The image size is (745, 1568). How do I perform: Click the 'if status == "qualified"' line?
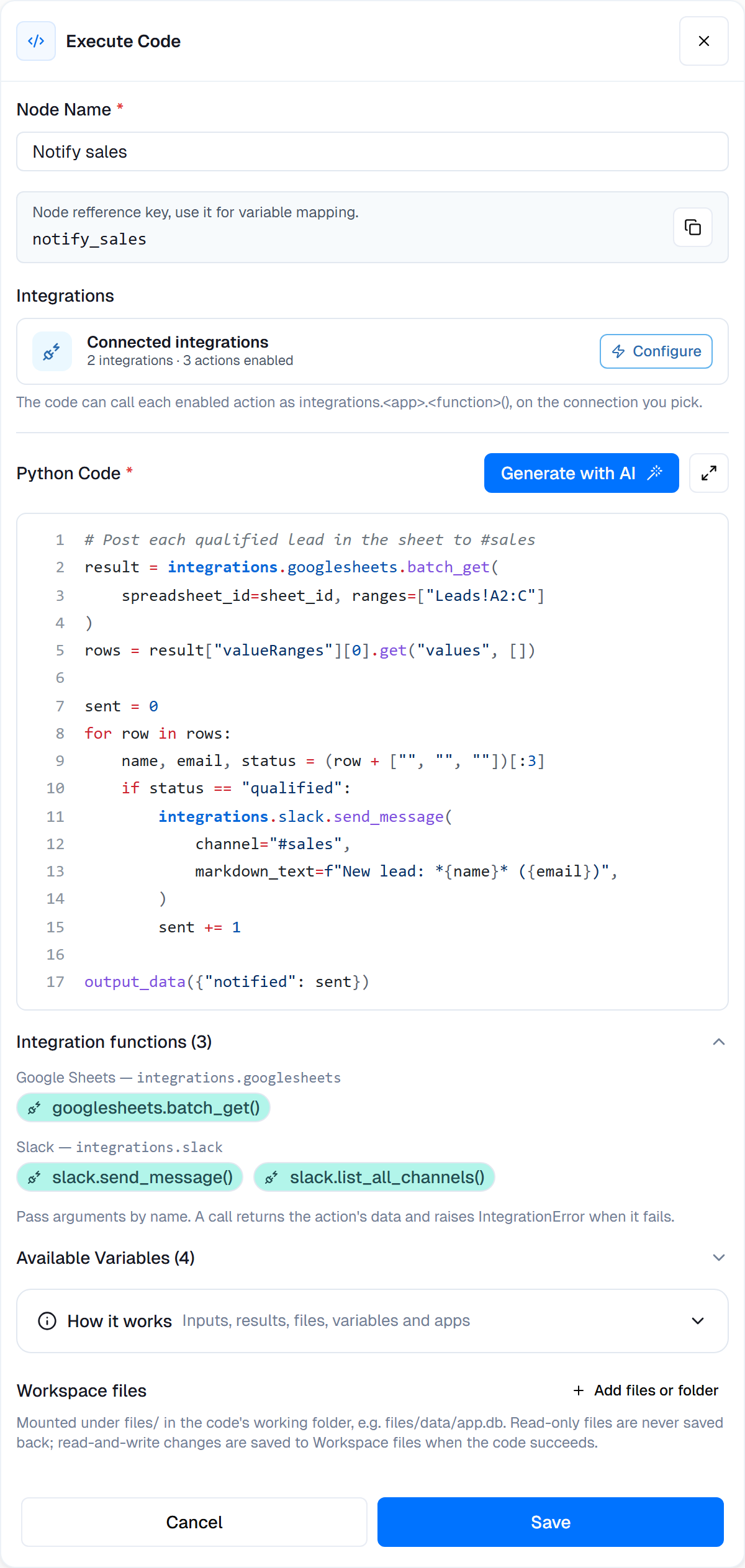[237, 788]
